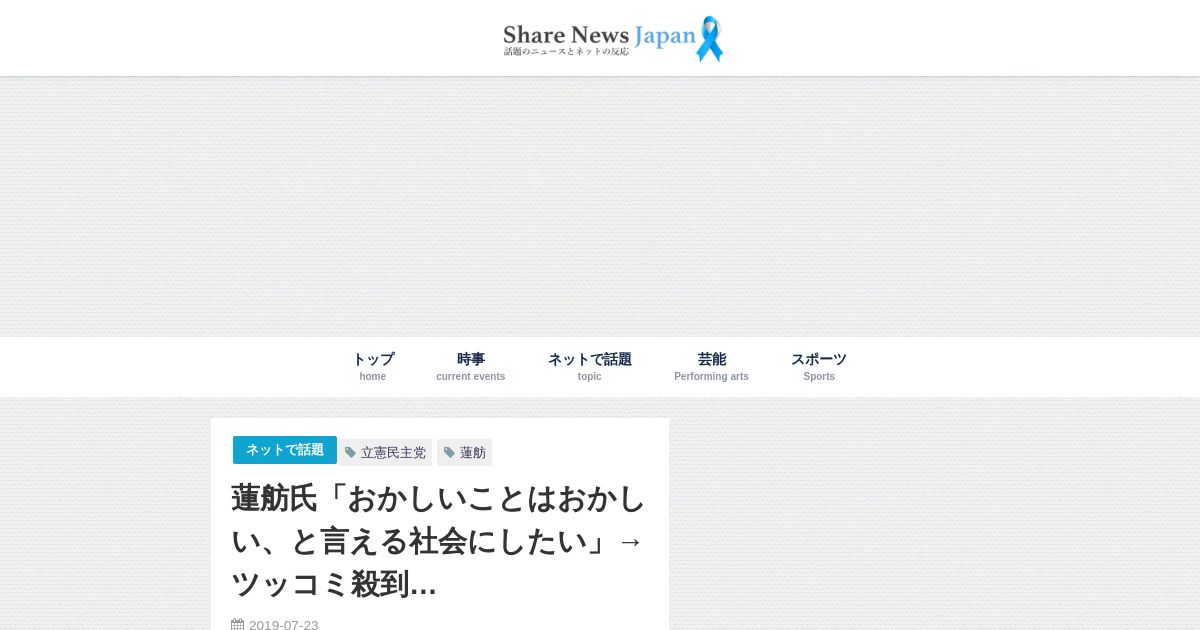Click the blue ribbon icon in header
1200x630 pixels.
point(709,38)
